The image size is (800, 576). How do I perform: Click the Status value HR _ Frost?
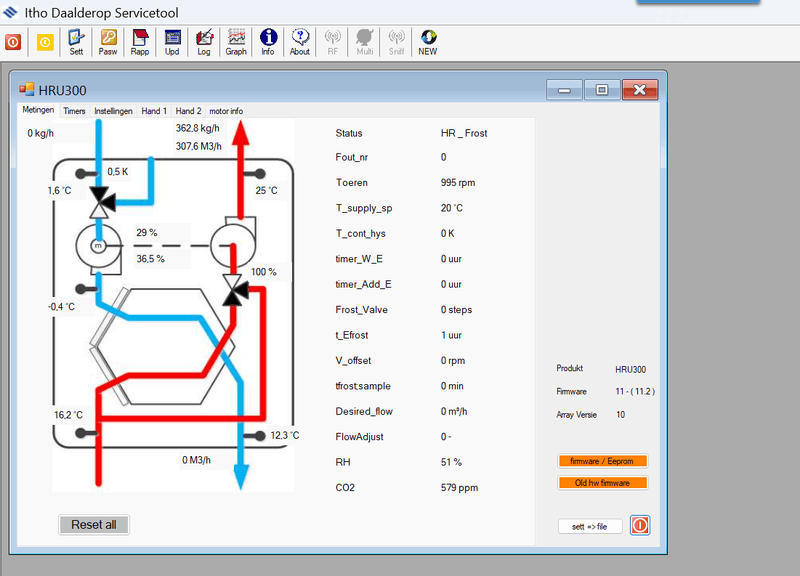[x=464, y=133]
